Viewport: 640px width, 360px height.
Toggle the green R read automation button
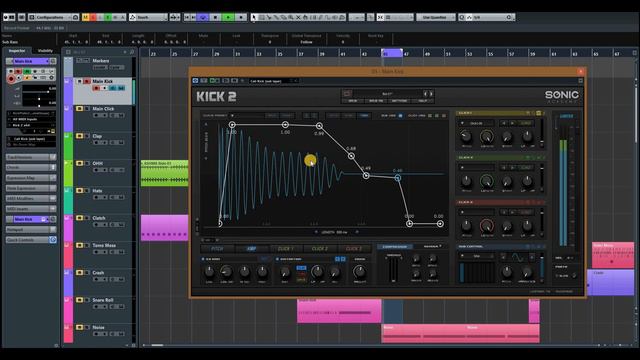point(108,17)
